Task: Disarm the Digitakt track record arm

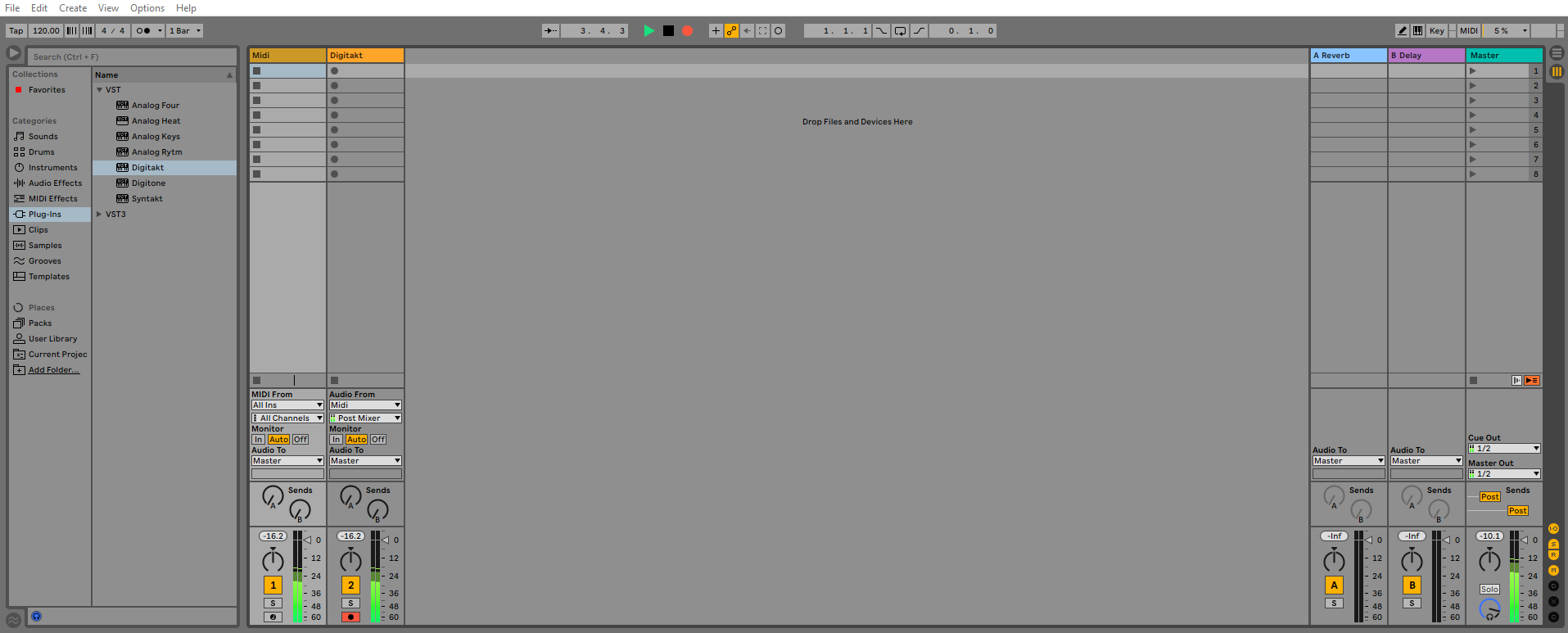Action: coord(350,617)
